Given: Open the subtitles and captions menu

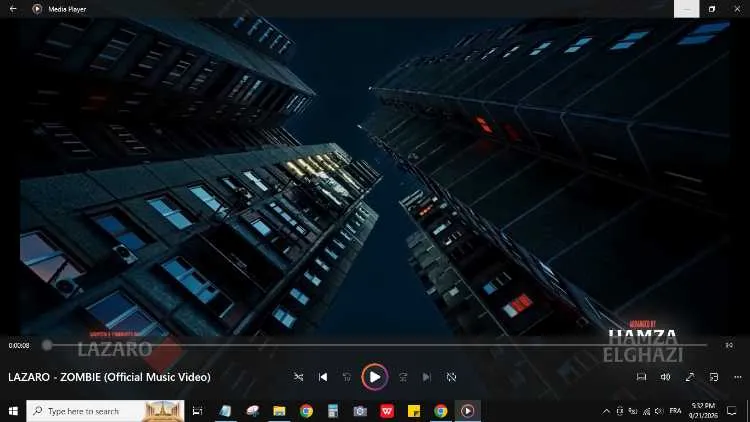Looking at the screenshot, I should [641, 377].
